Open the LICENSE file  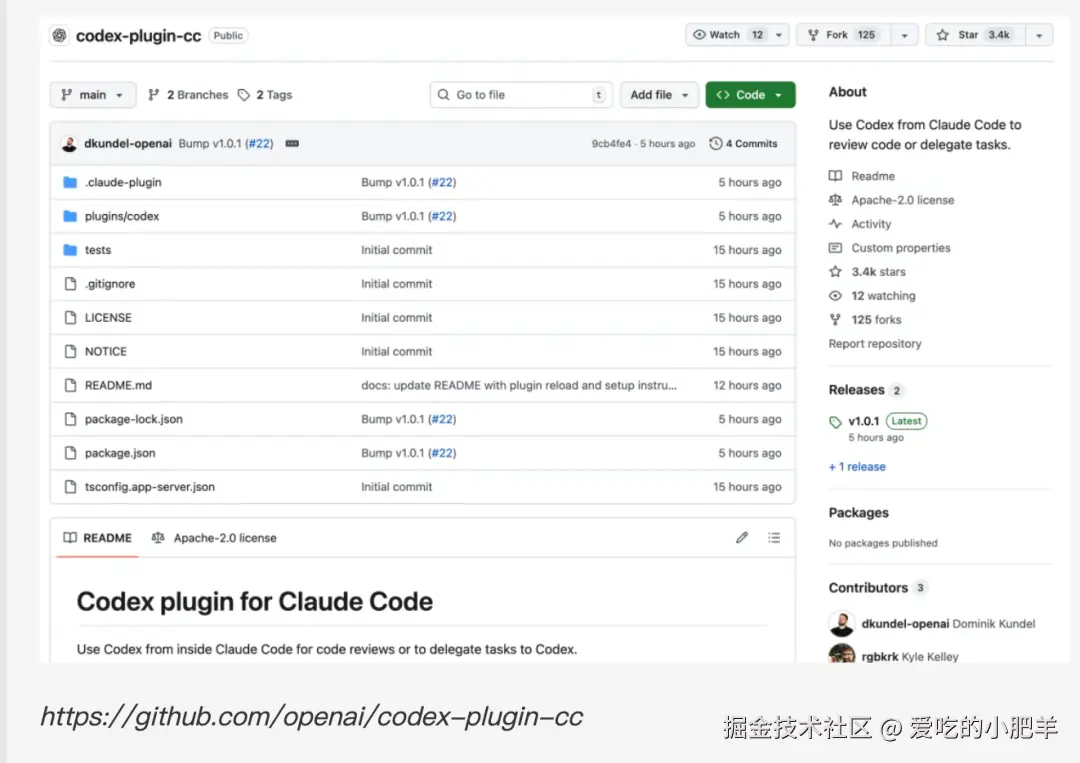tap(108, 317)
